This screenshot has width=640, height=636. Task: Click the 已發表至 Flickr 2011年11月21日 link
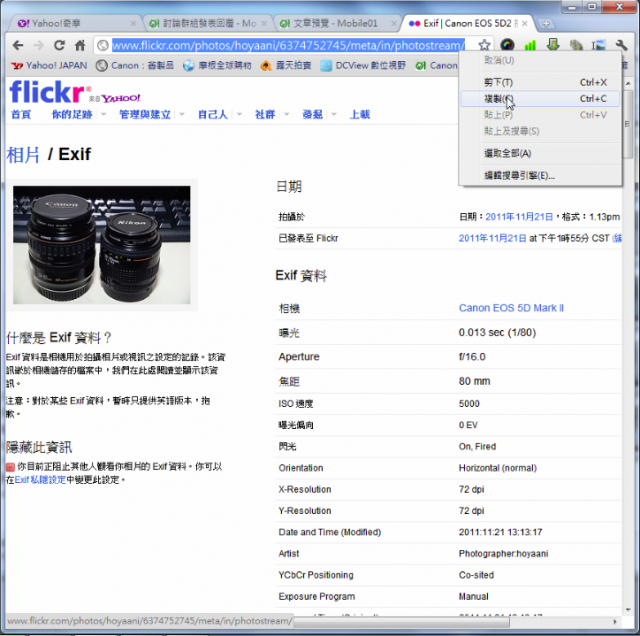[x=493, y=238]
